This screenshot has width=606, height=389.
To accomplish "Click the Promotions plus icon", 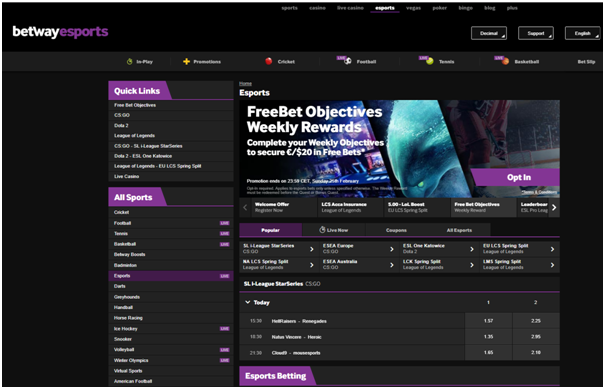I will coord(186,61).
